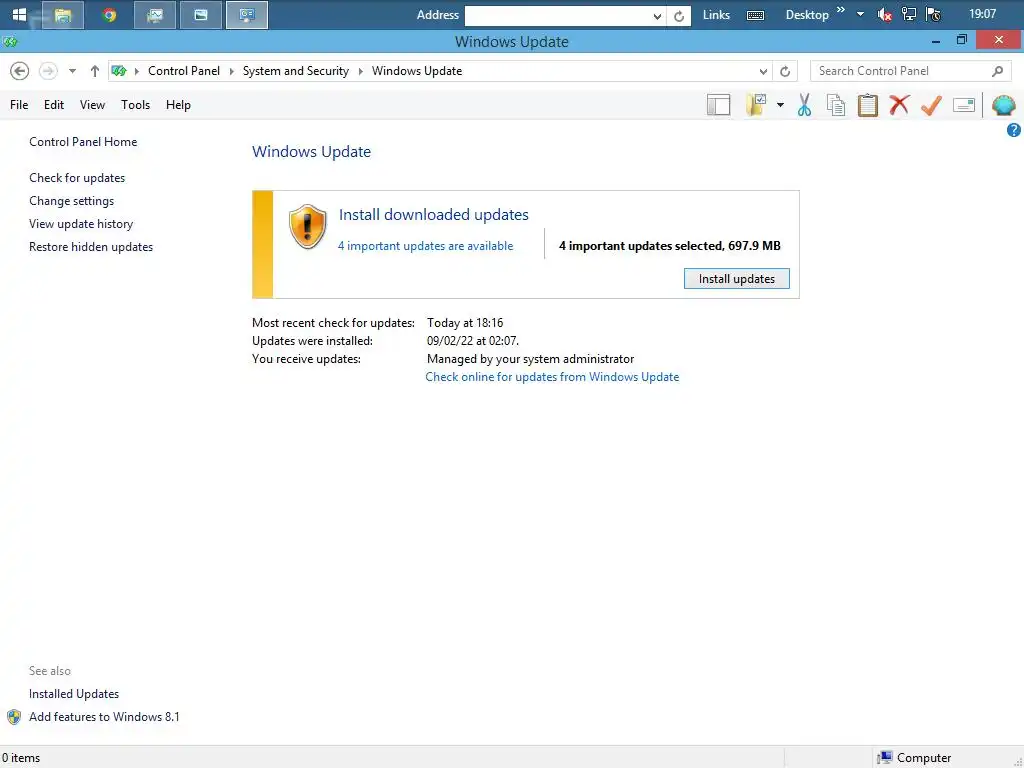Image resolution: width=1024 pixels, height=768 pixels.
Task: Click the 19:07 clock
Action: coord(982,14)
